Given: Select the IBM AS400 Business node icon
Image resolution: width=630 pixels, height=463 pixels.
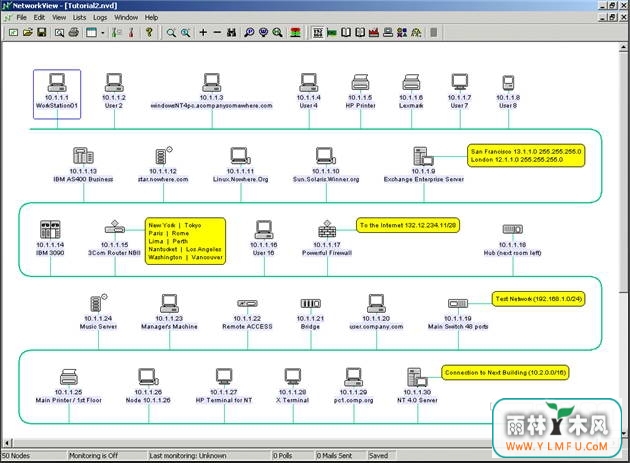Looking at the screenshot, I should 83,156.
